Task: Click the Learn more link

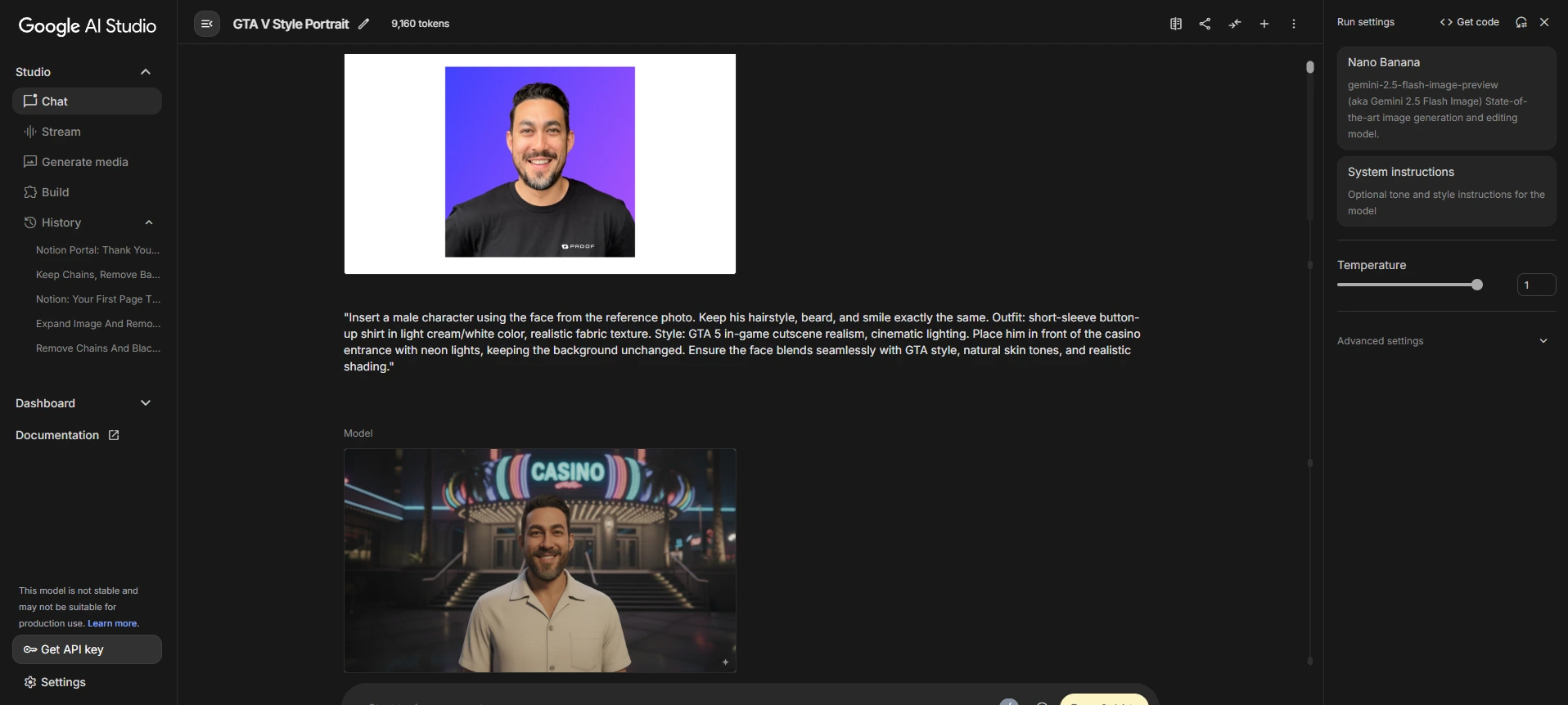Action: click(x=113, y=623)
